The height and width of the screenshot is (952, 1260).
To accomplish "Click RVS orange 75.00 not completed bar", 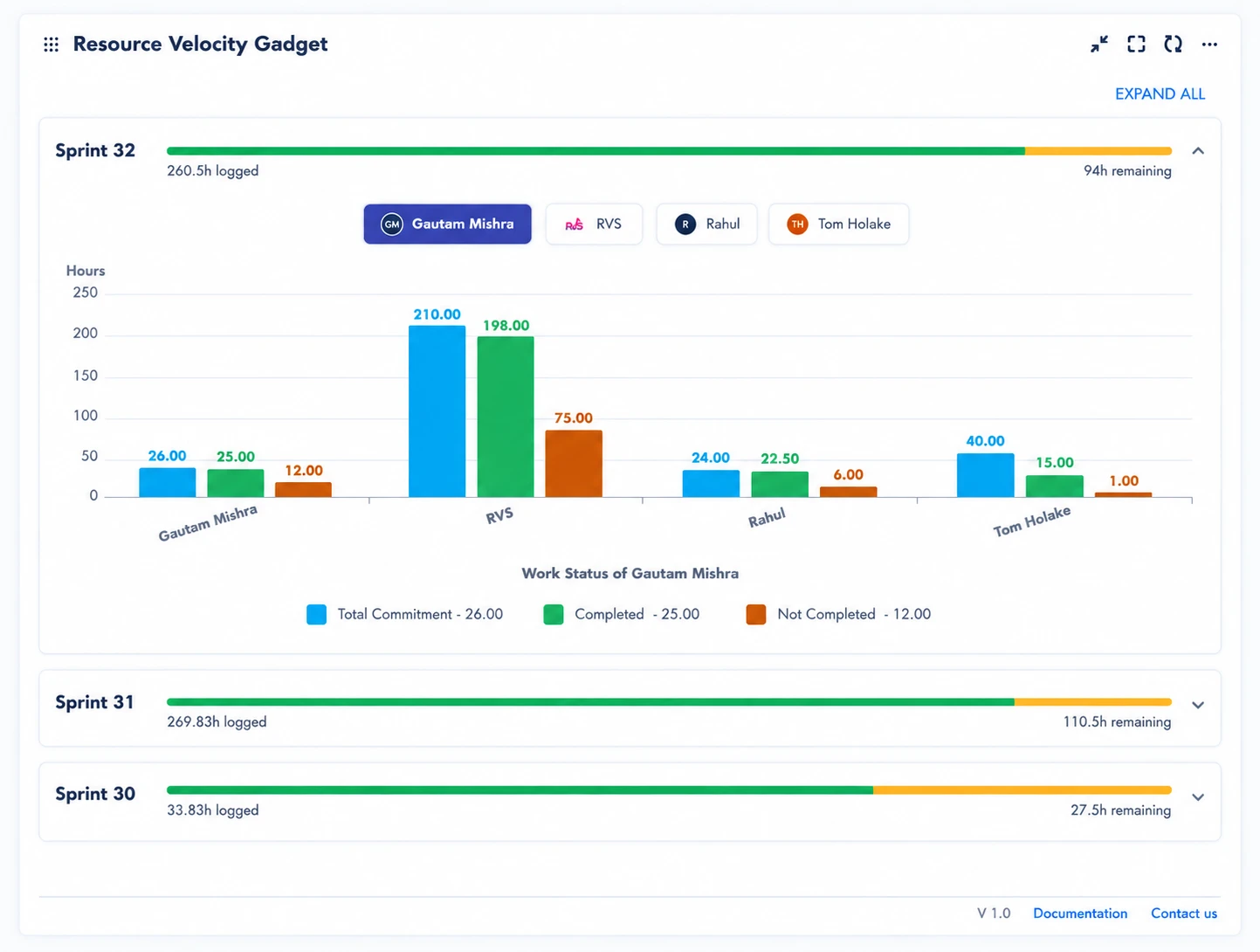I will coord(574,464).
